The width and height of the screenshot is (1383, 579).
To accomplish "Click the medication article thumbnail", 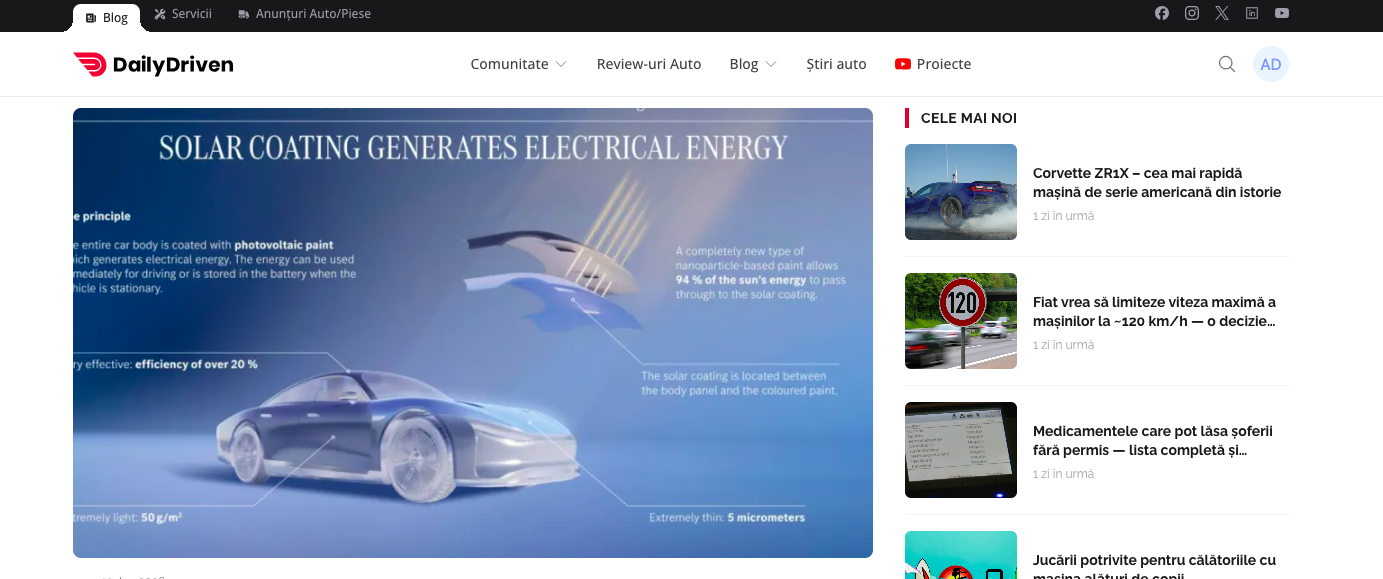I will click(960, 450).
